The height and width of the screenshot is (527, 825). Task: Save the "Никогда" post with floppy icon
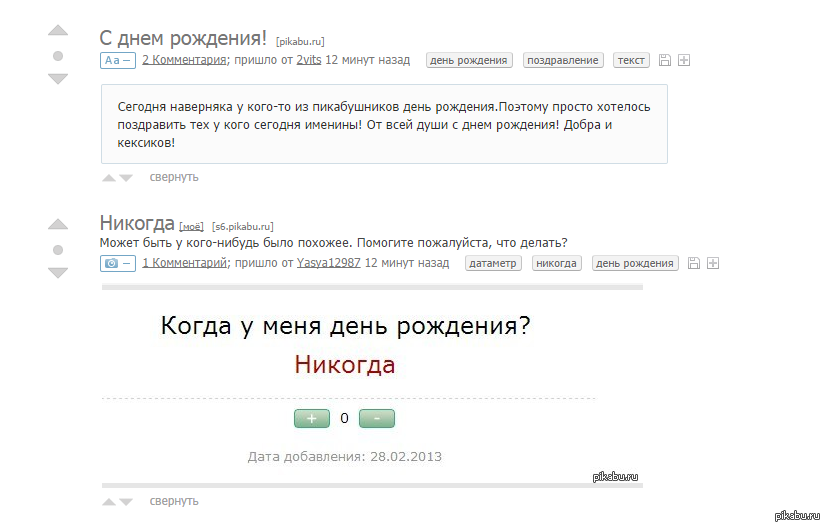click(x=694, y=263)
